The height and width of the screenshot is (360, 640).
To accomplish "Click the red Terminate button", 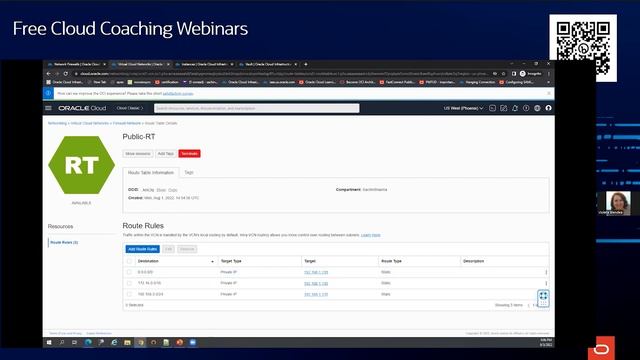I will pyautogui.click(x=189, y=154).
